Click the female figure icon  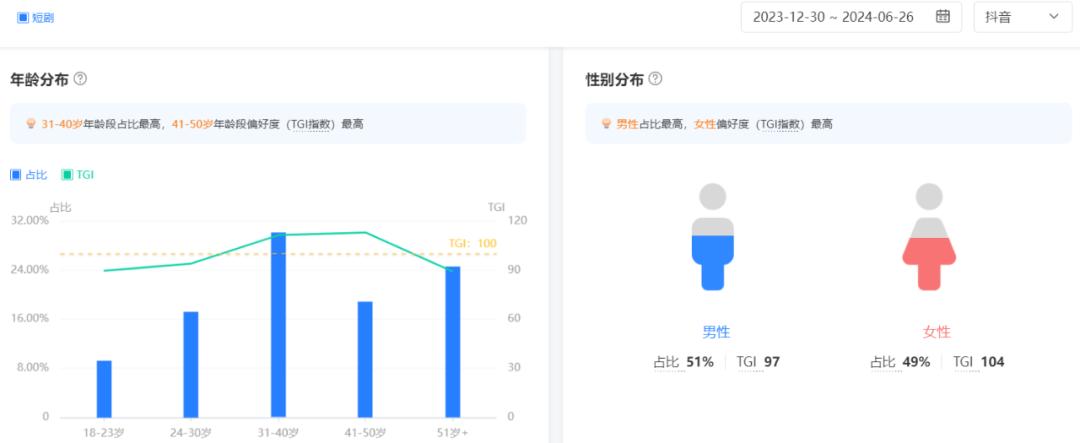[x=929, y=236]
